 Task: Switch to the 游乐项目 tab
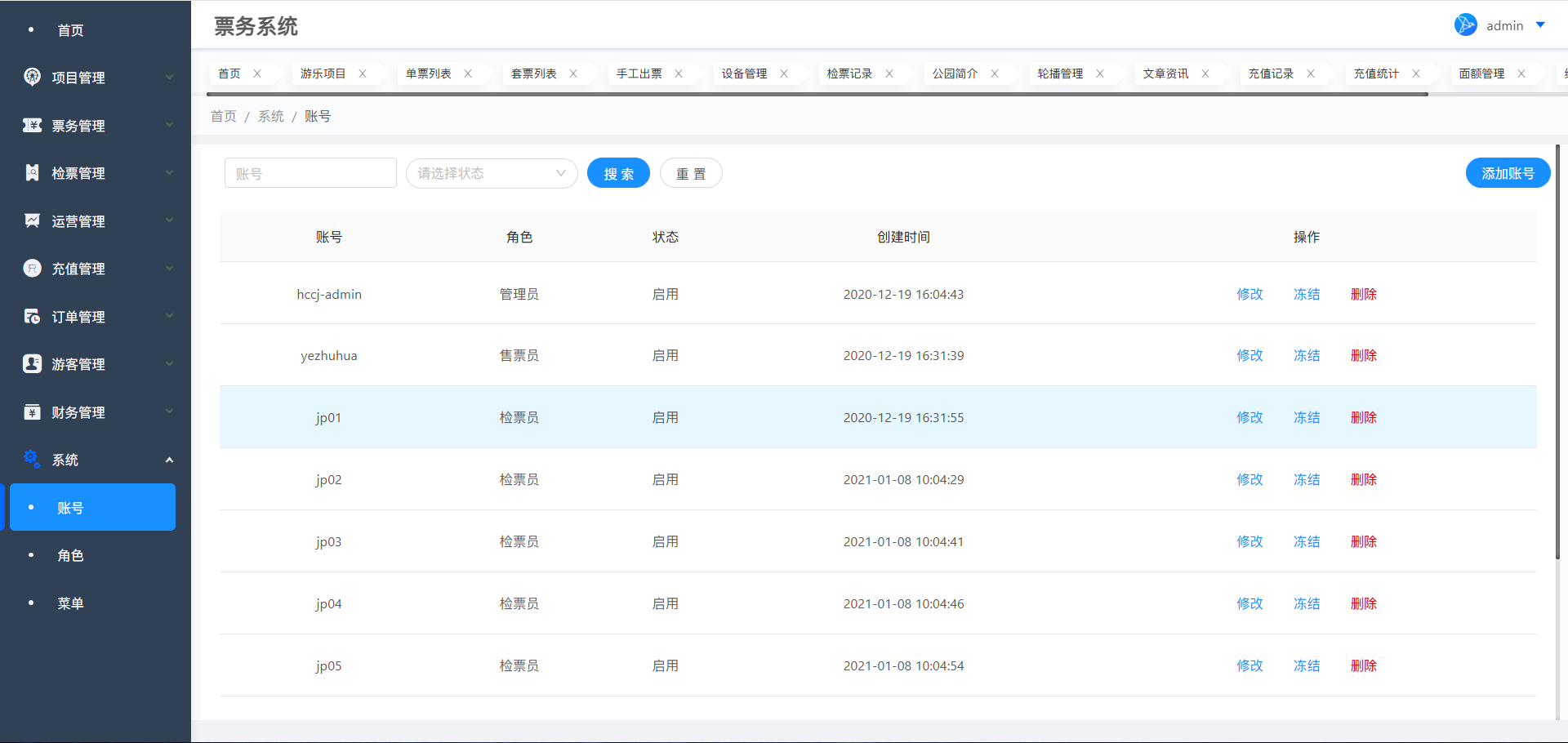323,73
